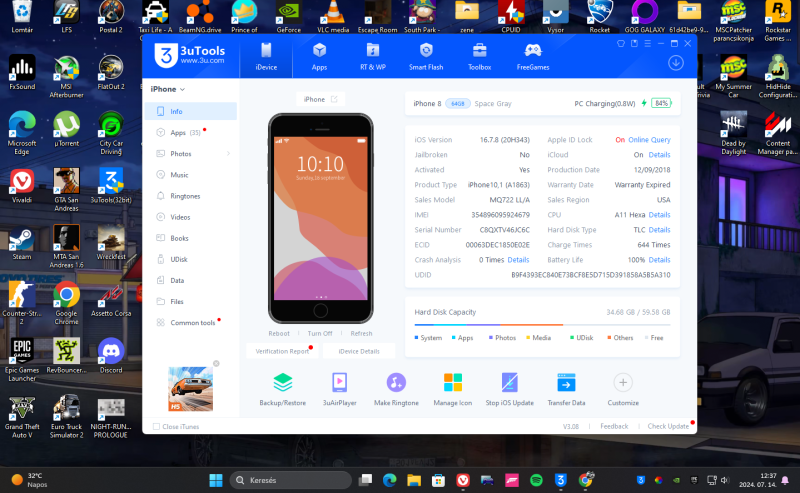The width and height of the screenshot is (800, 493).
Task: Open the Smart Flash tab
Action: (426, 57)
